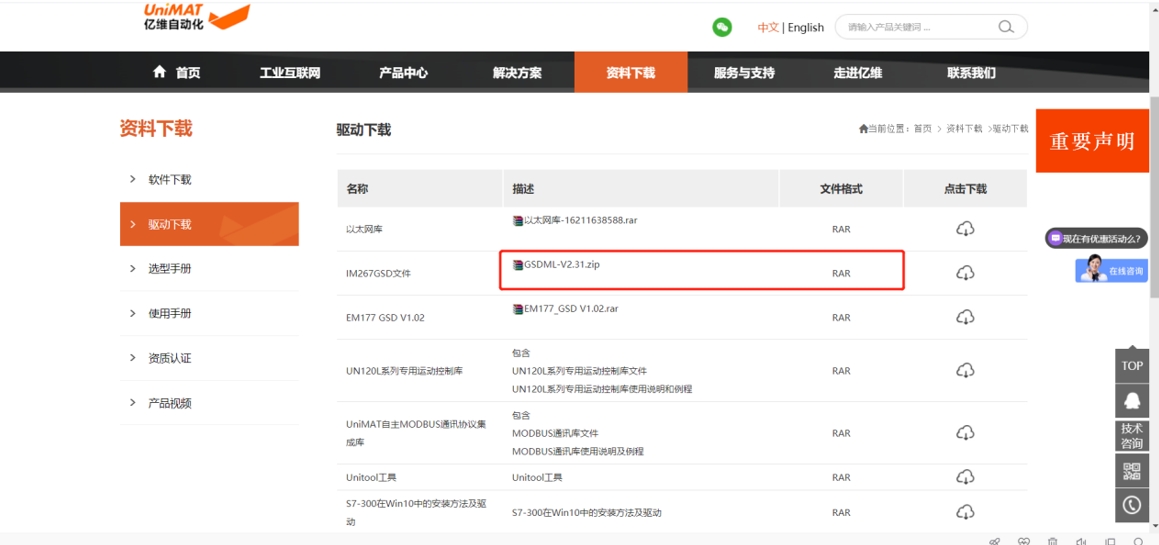Expand 资质认证 sidebar category
This screenshot has height=545, width=1159.
[x=169, y=358]
